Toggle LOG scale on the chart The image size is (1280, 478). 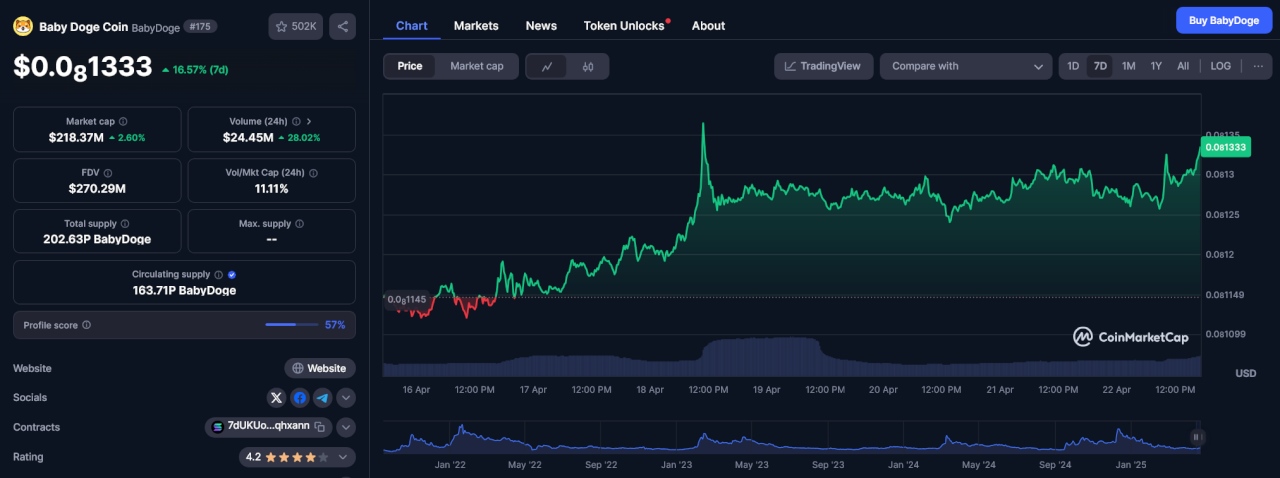[1221, 66]
